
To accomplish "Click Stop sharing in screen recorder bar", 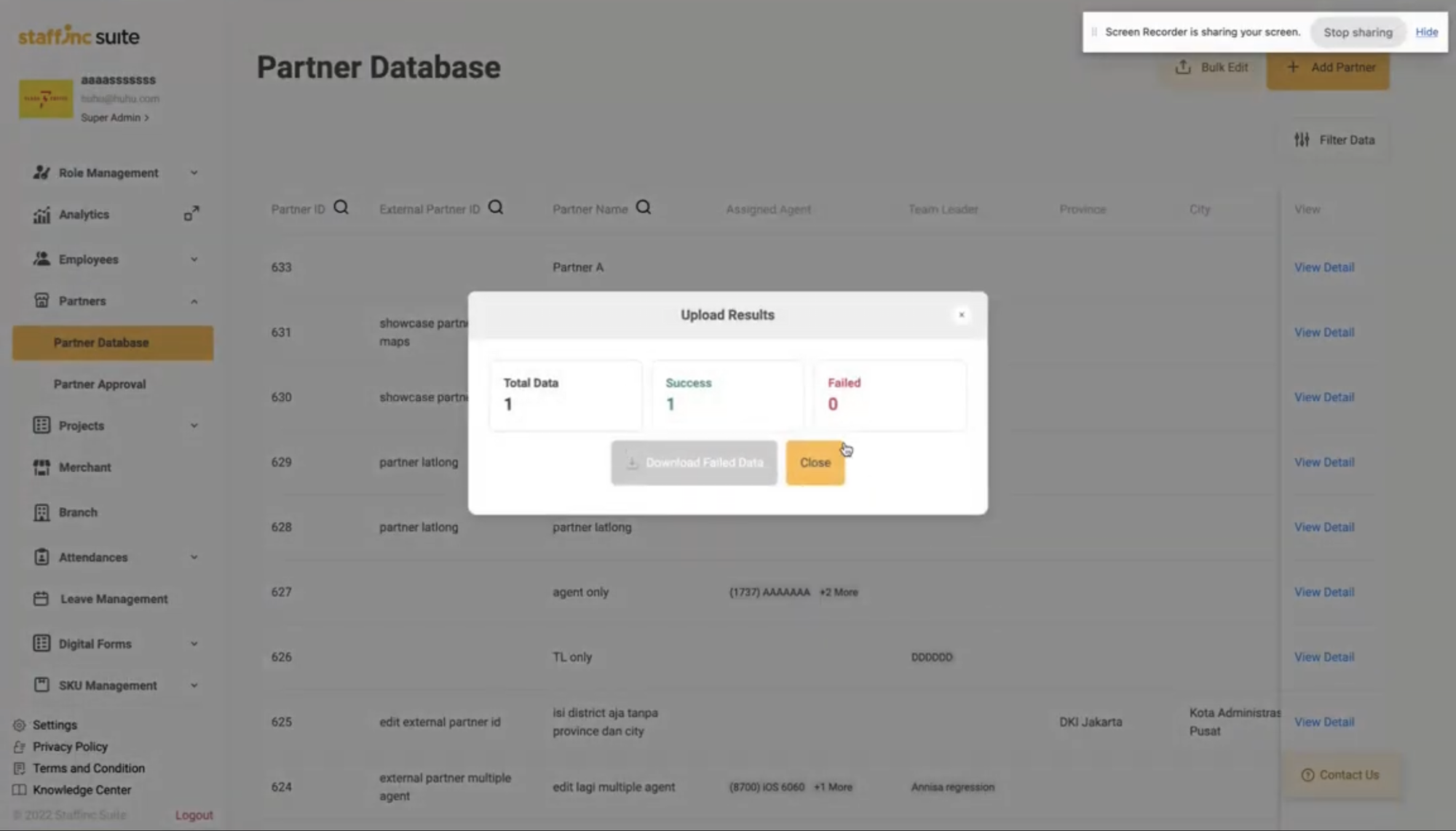I will click(1358, 32).
